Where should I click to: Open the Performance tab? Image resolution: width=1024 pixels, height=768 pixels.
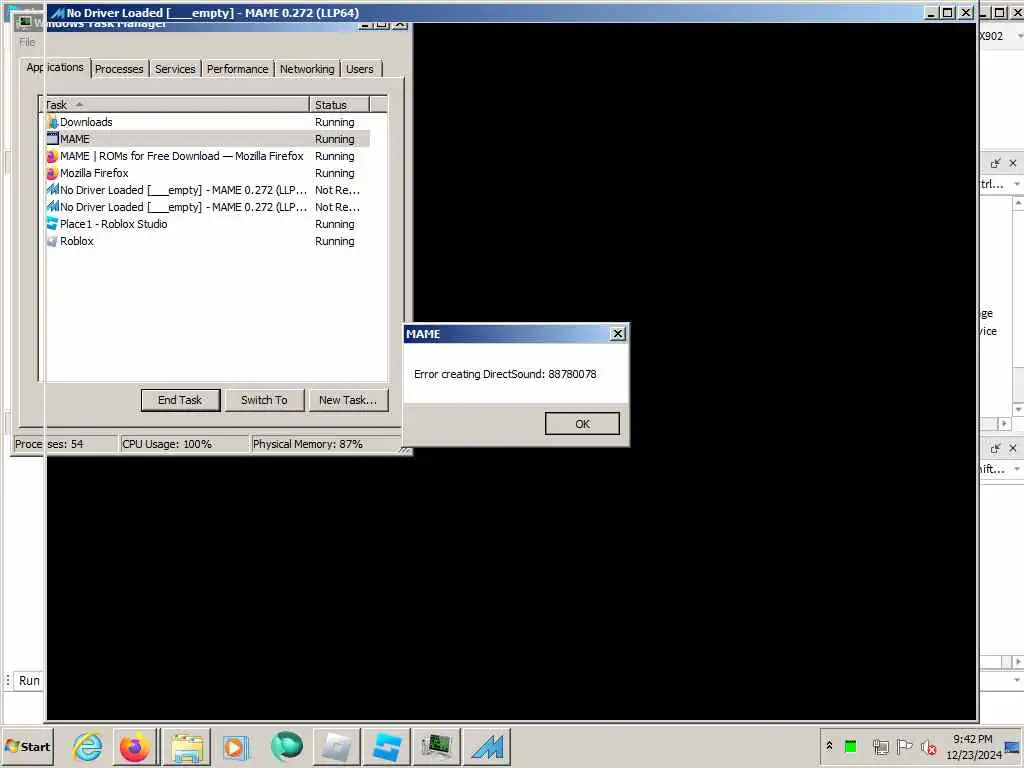[238, 69]
